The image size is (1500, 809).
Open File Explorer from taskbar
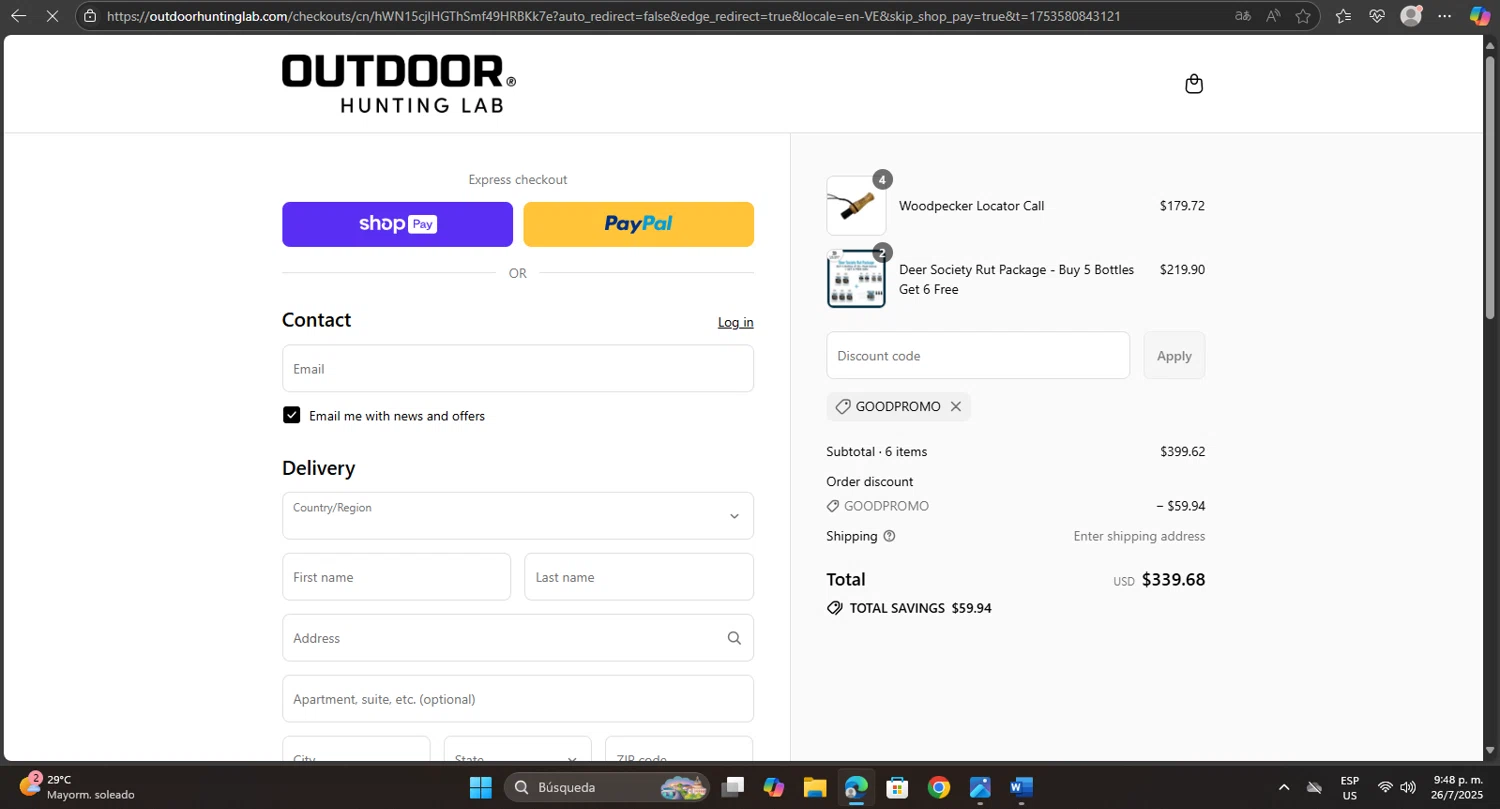click(x=814, y=788)
